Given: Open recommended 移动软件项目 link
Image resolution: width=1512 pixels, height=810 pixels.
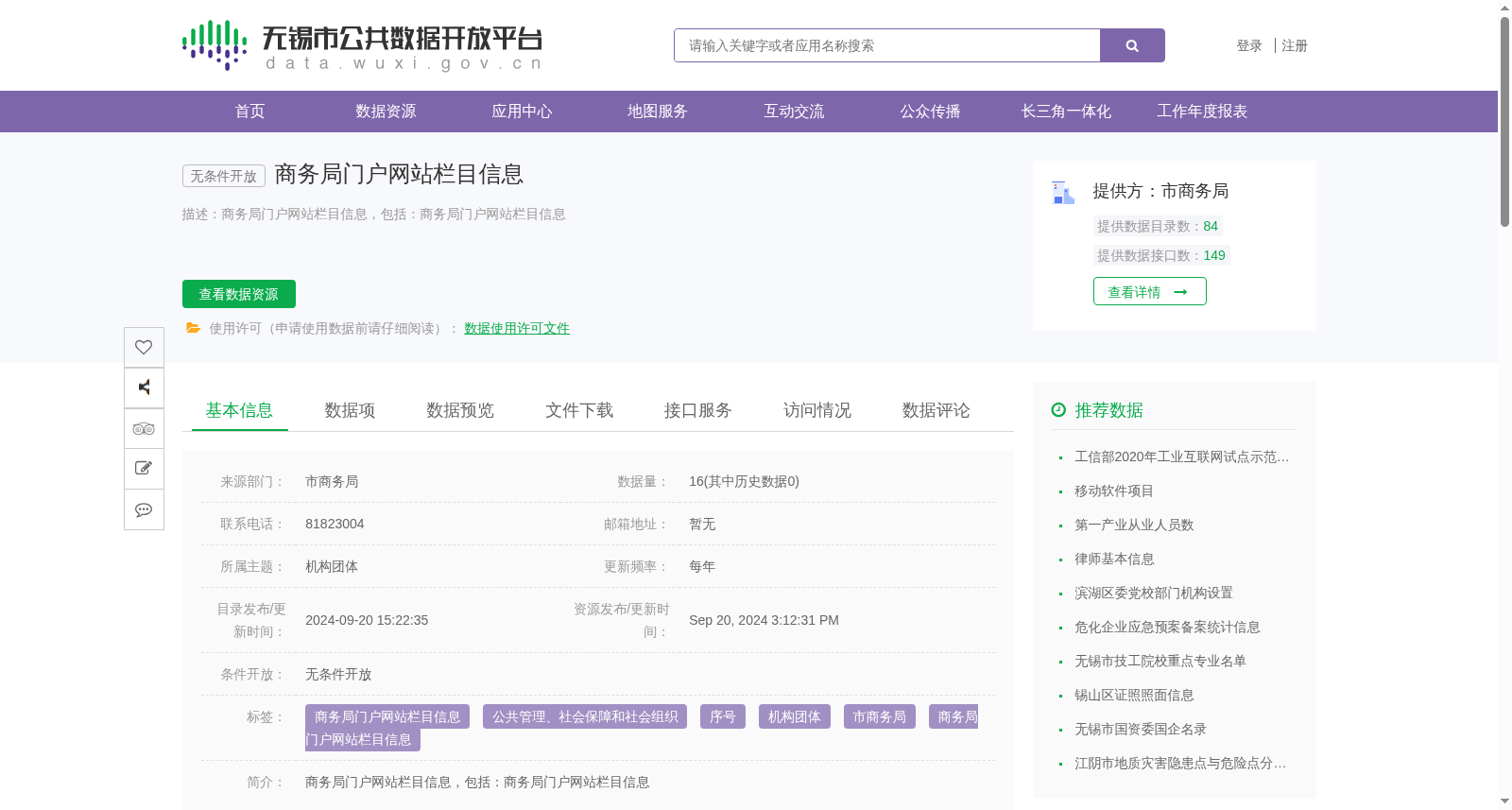Looking at the screenshot, I should (1114, 491).
